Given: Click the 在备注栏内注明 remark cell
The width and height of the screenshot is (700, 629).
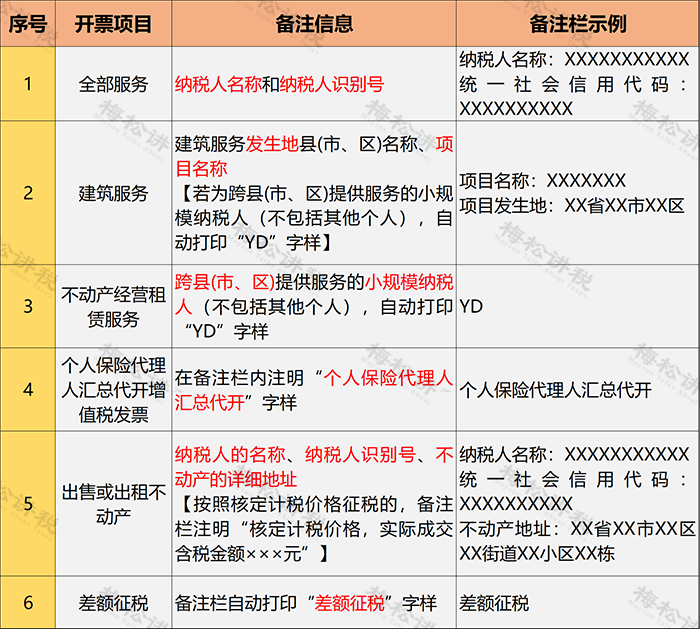Looking at the screenshot, I should [314, 390].
